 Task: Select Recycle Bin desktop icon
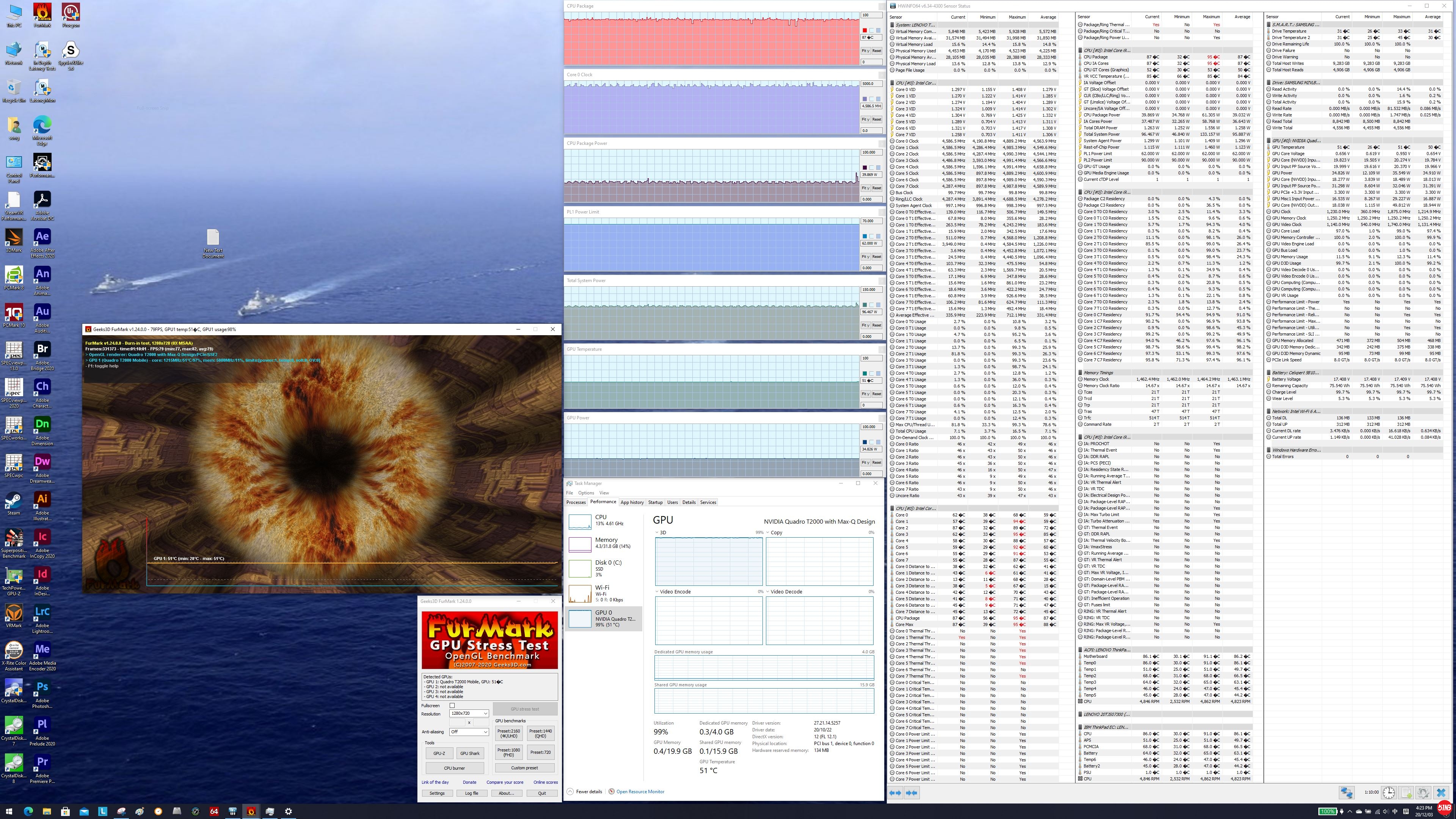[14, 90]
